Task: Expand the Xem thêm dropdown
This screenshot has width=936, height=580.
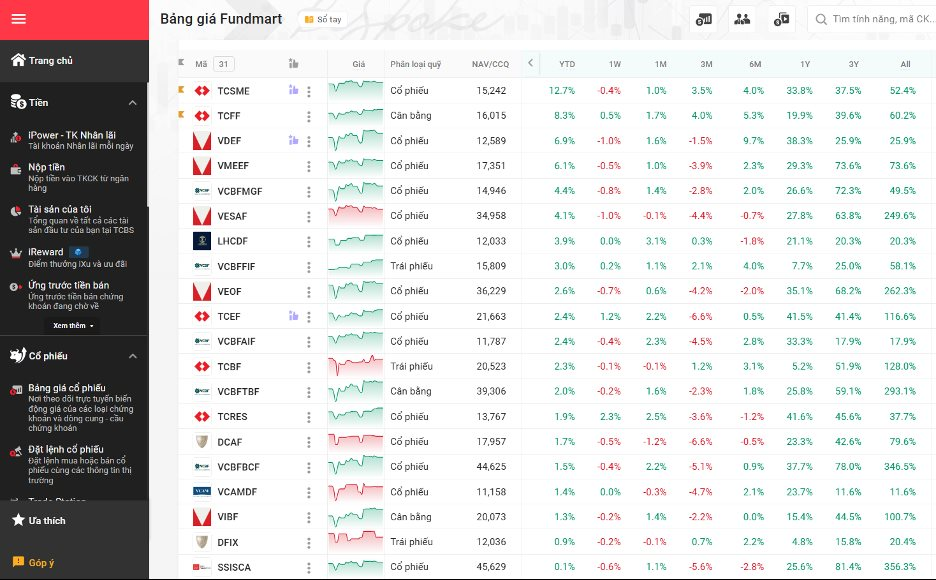Action: pyautogui.click(x=74, y=326)
